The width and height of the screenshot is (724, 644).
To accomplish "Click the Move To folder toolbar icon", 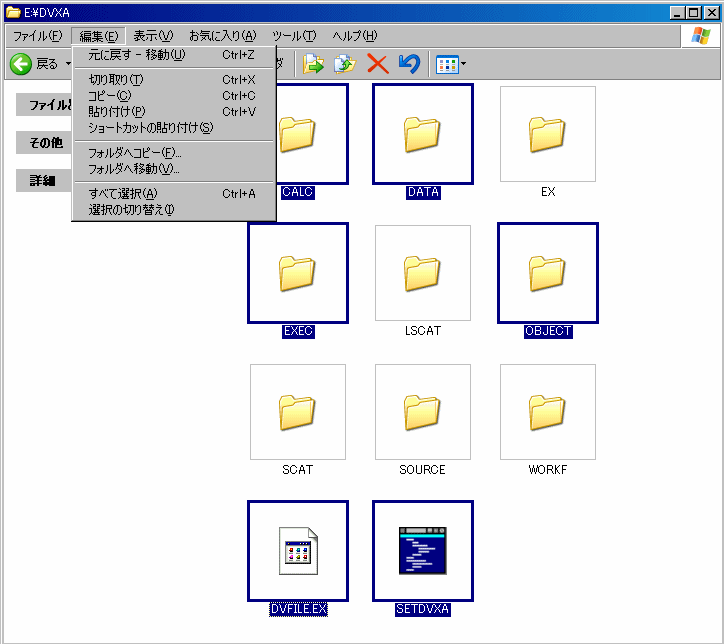I will point(314,64).
